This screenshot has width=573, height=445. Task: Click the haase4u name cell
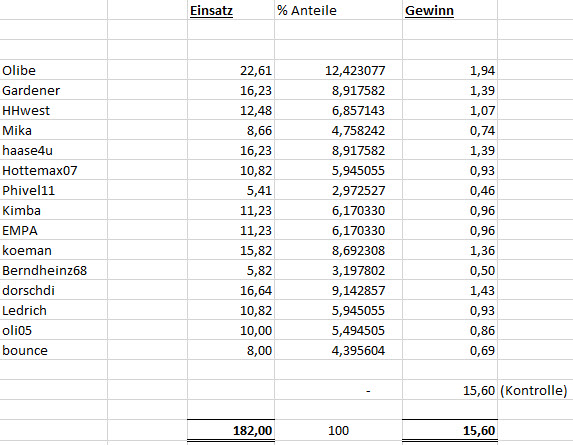click(54, 150)
